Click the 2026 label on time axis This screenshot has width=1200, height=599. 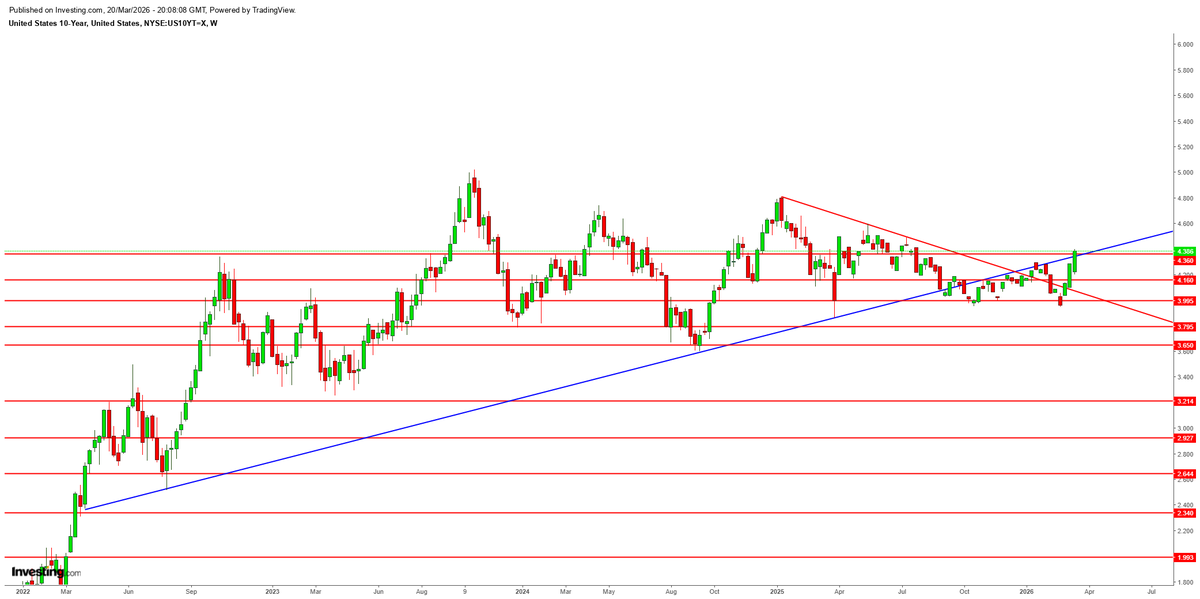click(1026, 592)
